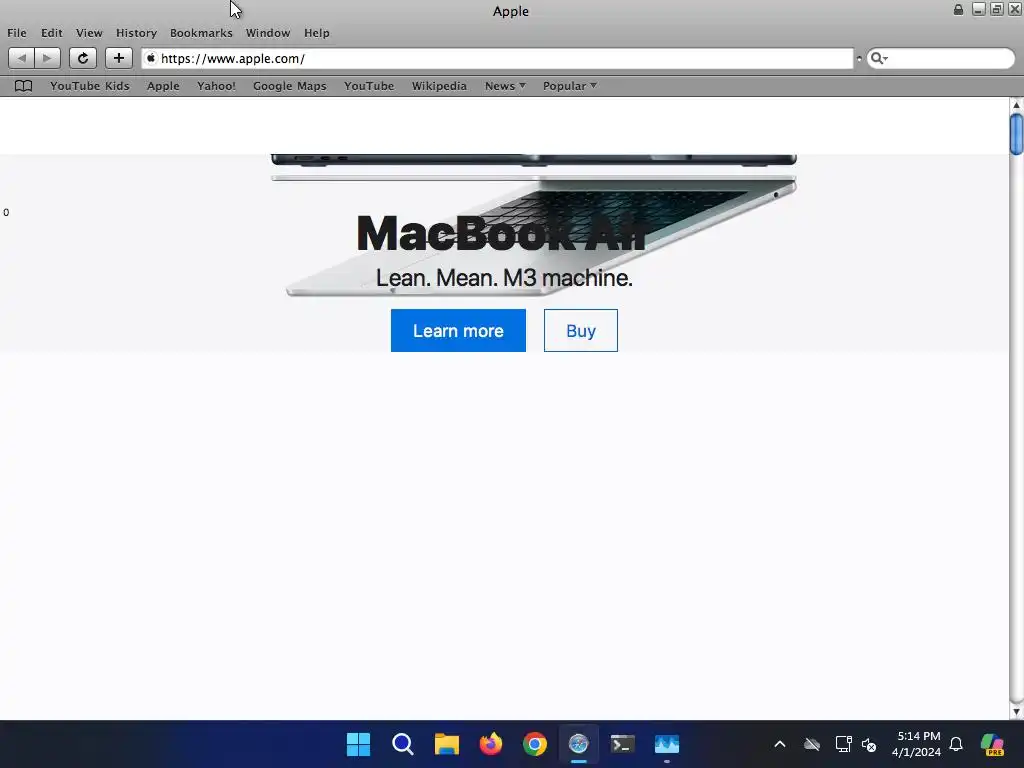Click the magnifier icon in the search field
Image resolution: width=1024 pixels, height=768 pixels.
click(878, 59)
